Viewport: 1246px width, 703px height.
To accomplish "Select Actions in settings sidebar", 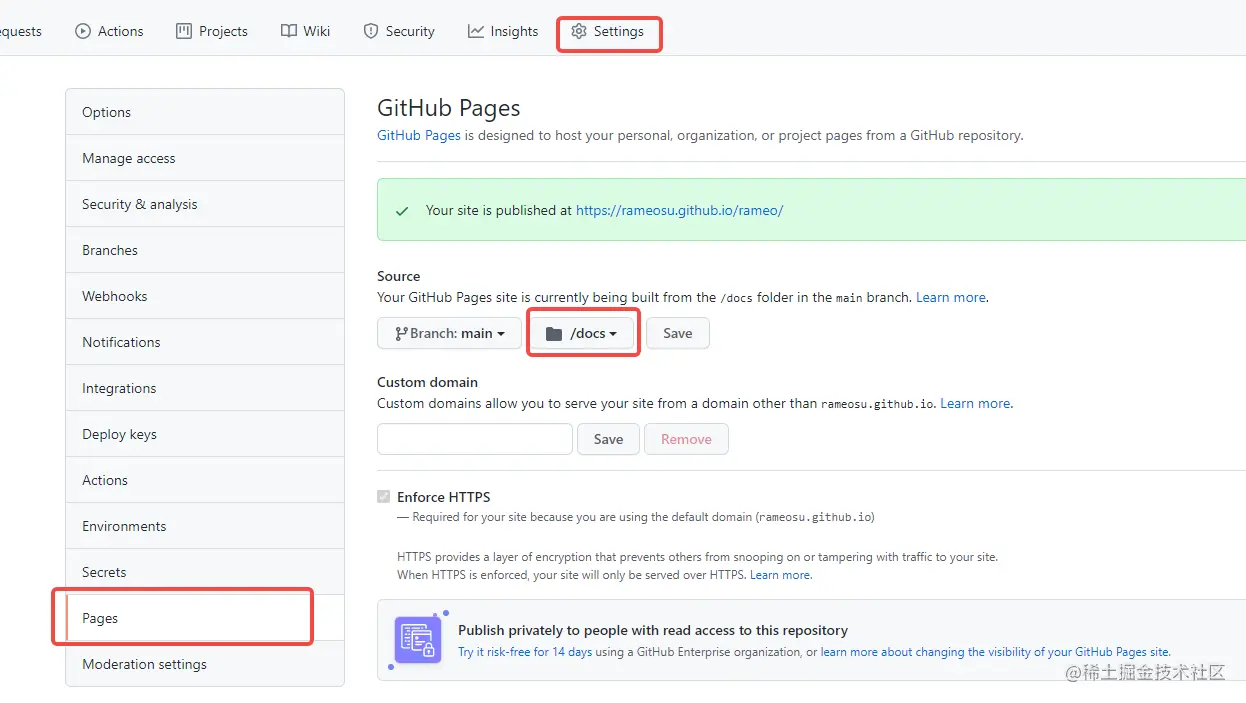I will [x=205, y=480].
